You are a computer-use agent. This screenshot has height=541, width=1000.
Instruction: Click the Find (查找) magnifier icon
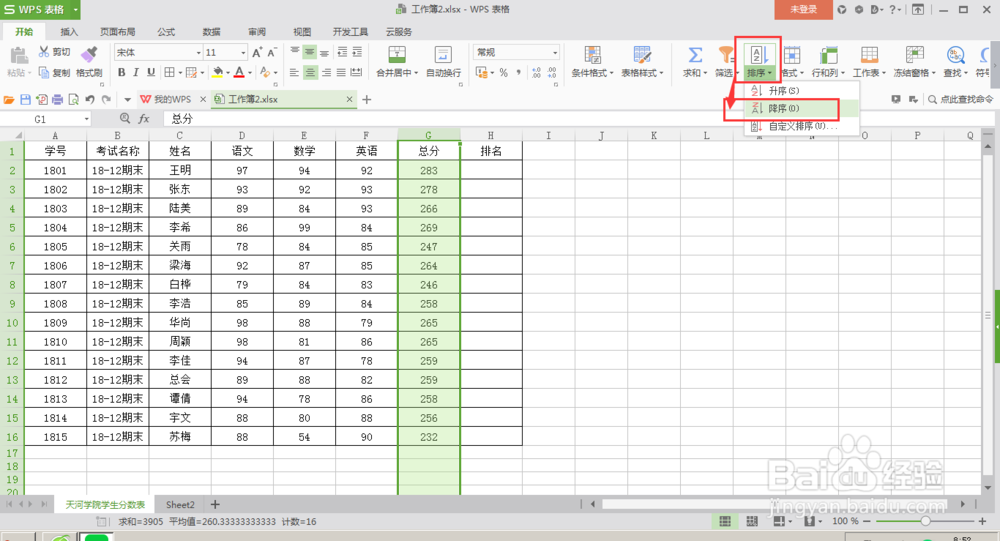coord(955,55)
